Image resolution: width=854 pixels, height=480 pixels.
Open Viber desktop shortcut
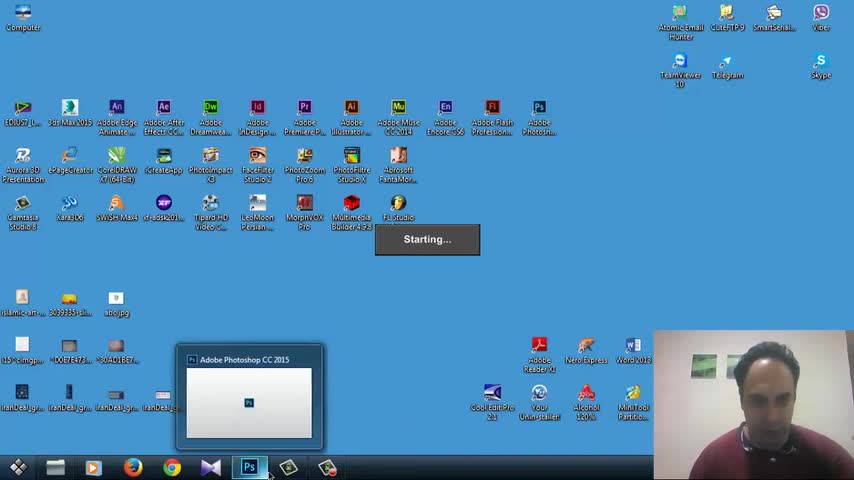click(821, 17)
